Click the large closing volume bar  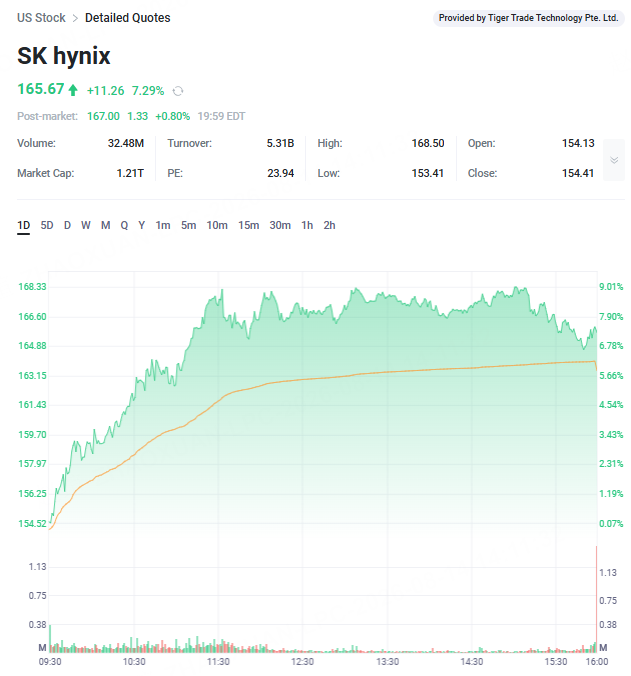coord(597,599)
